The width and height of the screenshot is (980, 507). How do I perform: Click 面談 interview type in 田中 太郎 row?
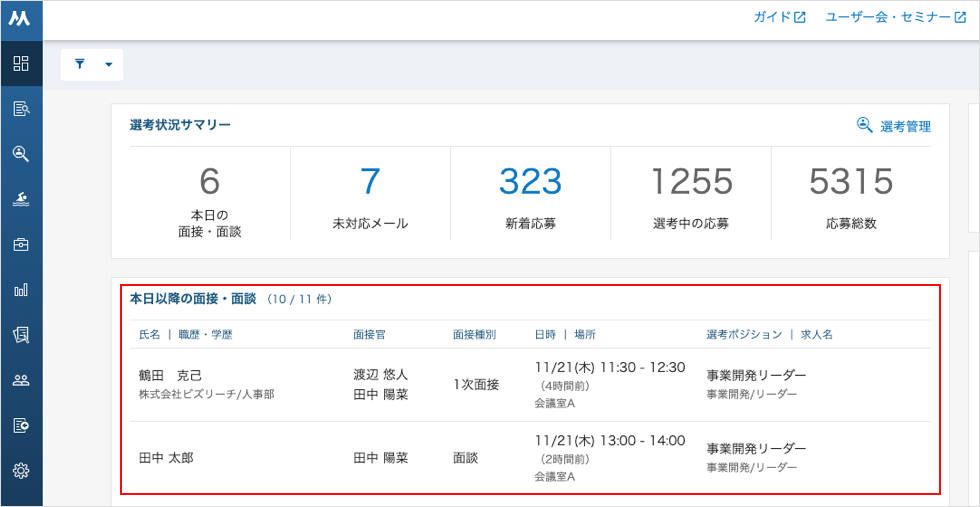(466, 458)
